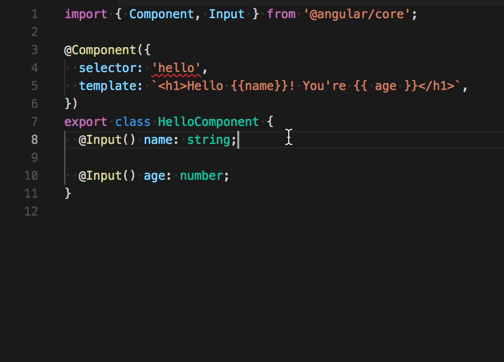Click the 'HelloComponent' class name
Viewport: 504px width, 362px height.
tap(208, 122)
